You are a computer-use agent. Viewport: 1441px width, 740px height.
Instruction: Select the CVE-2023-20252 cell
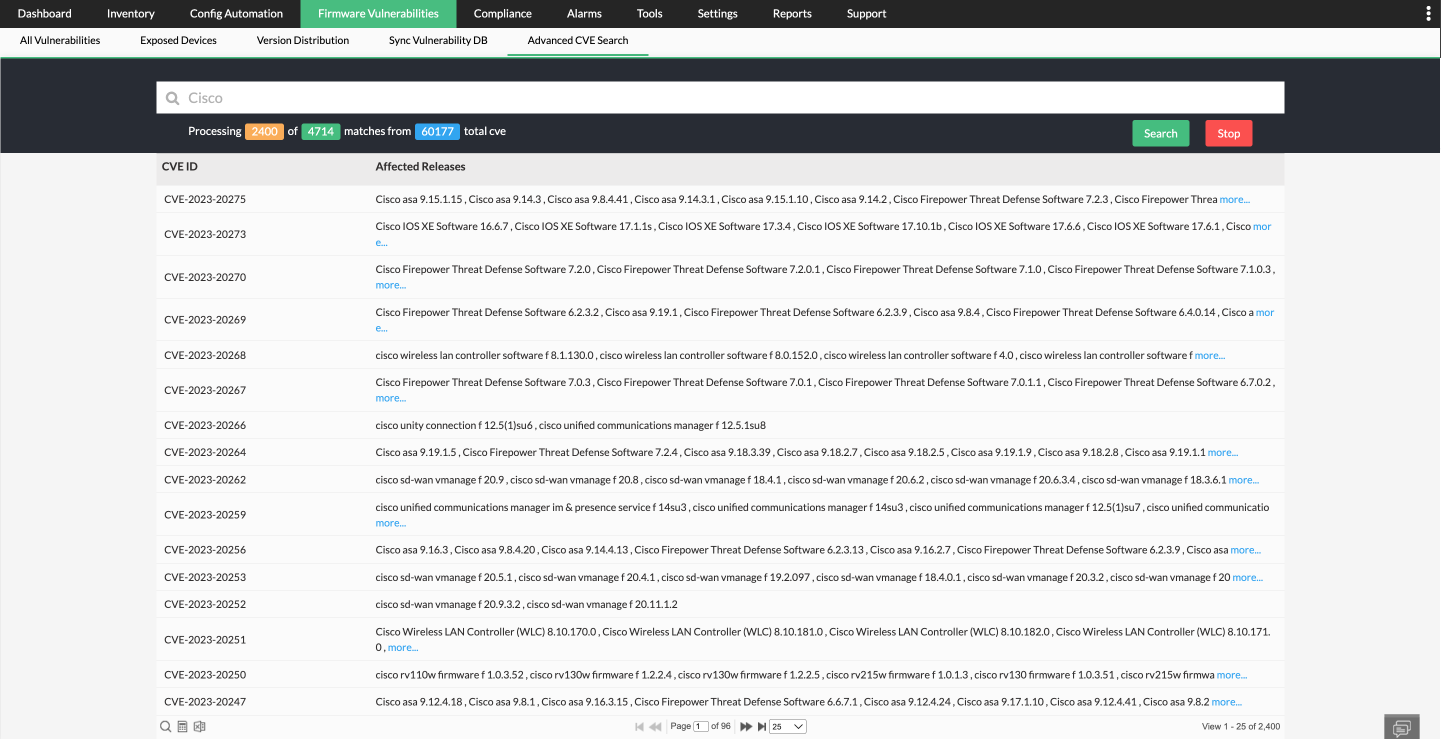click(205, 605)
